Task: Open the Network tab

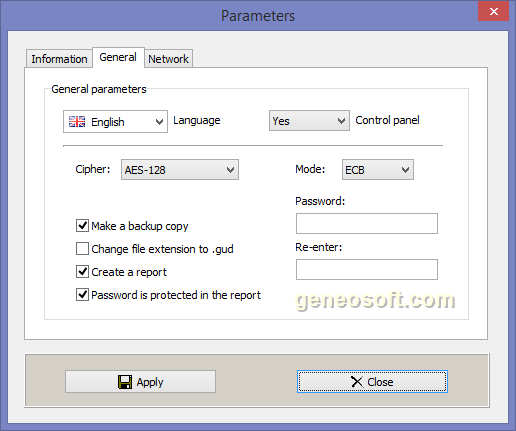Action: 169,59
